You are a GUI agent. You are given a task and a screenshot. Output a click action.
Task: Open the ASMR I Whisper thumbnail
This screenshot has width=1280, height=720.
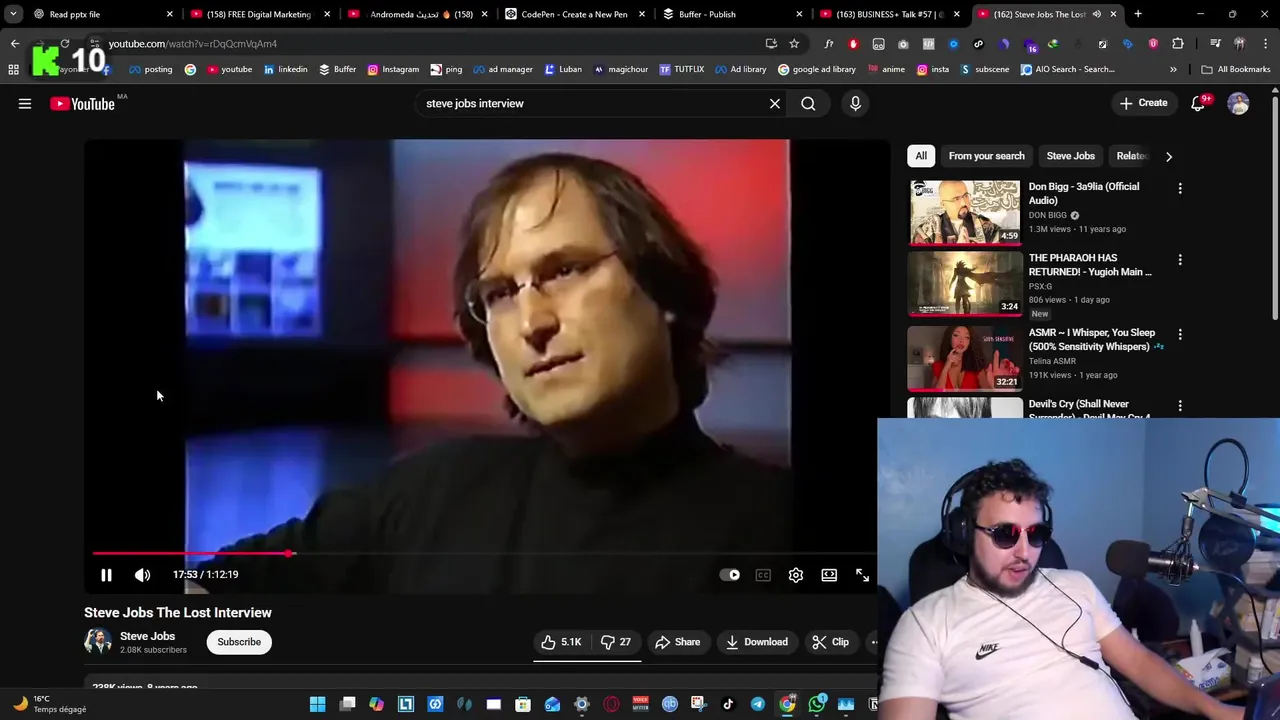(964, 358)
